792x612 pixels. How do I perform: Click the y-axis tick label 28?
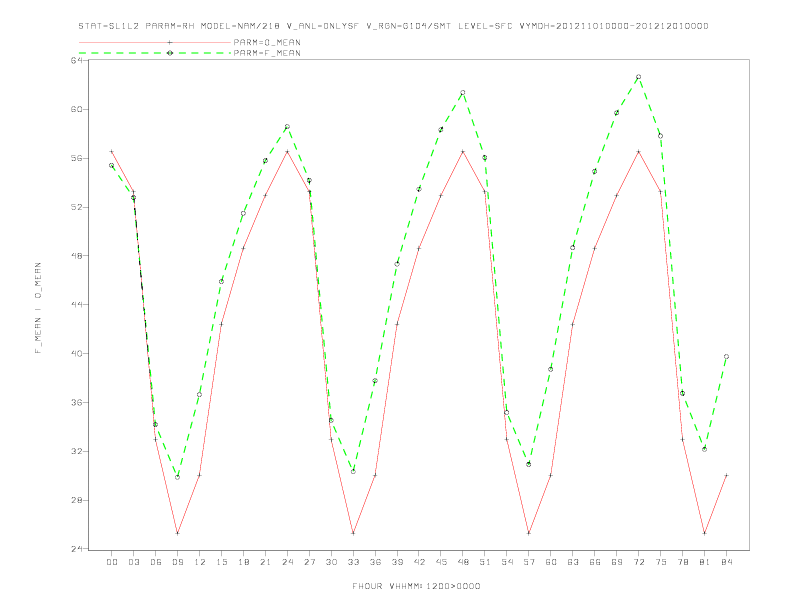(77, 500)
